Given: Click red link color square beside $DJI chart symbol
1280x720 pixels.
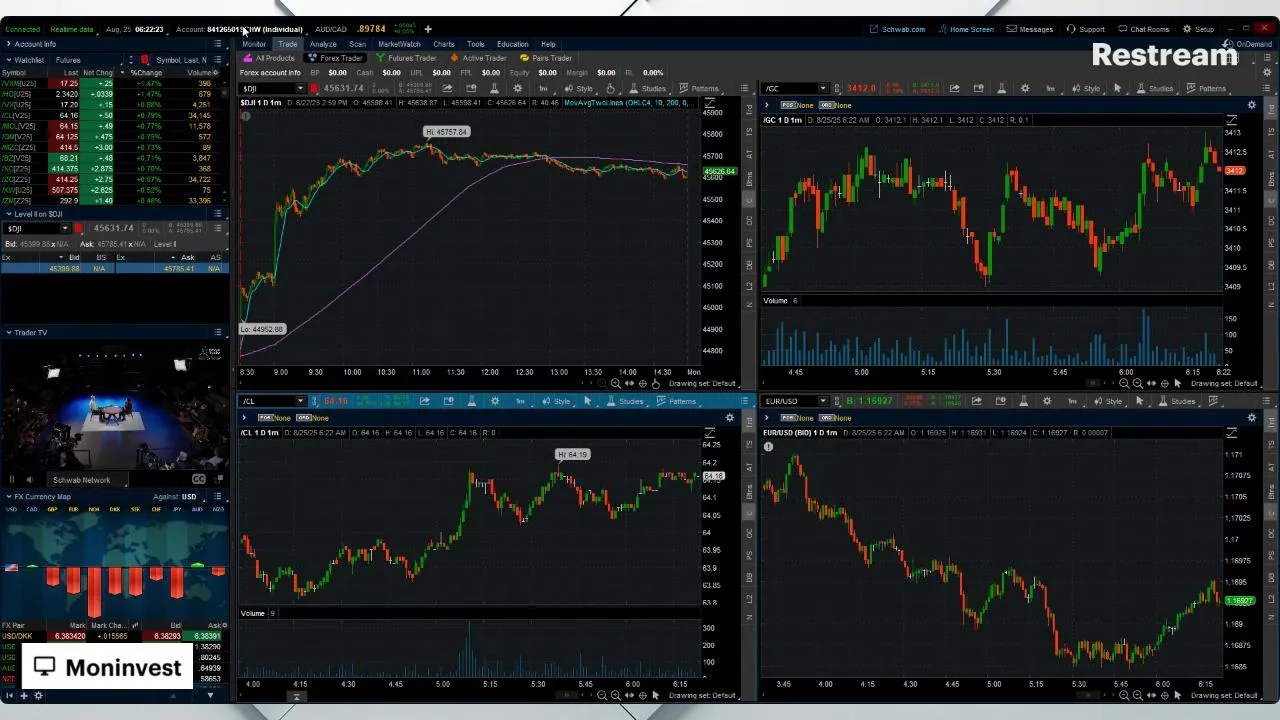Looking at the screenshot, I should [x=314, y=88].
